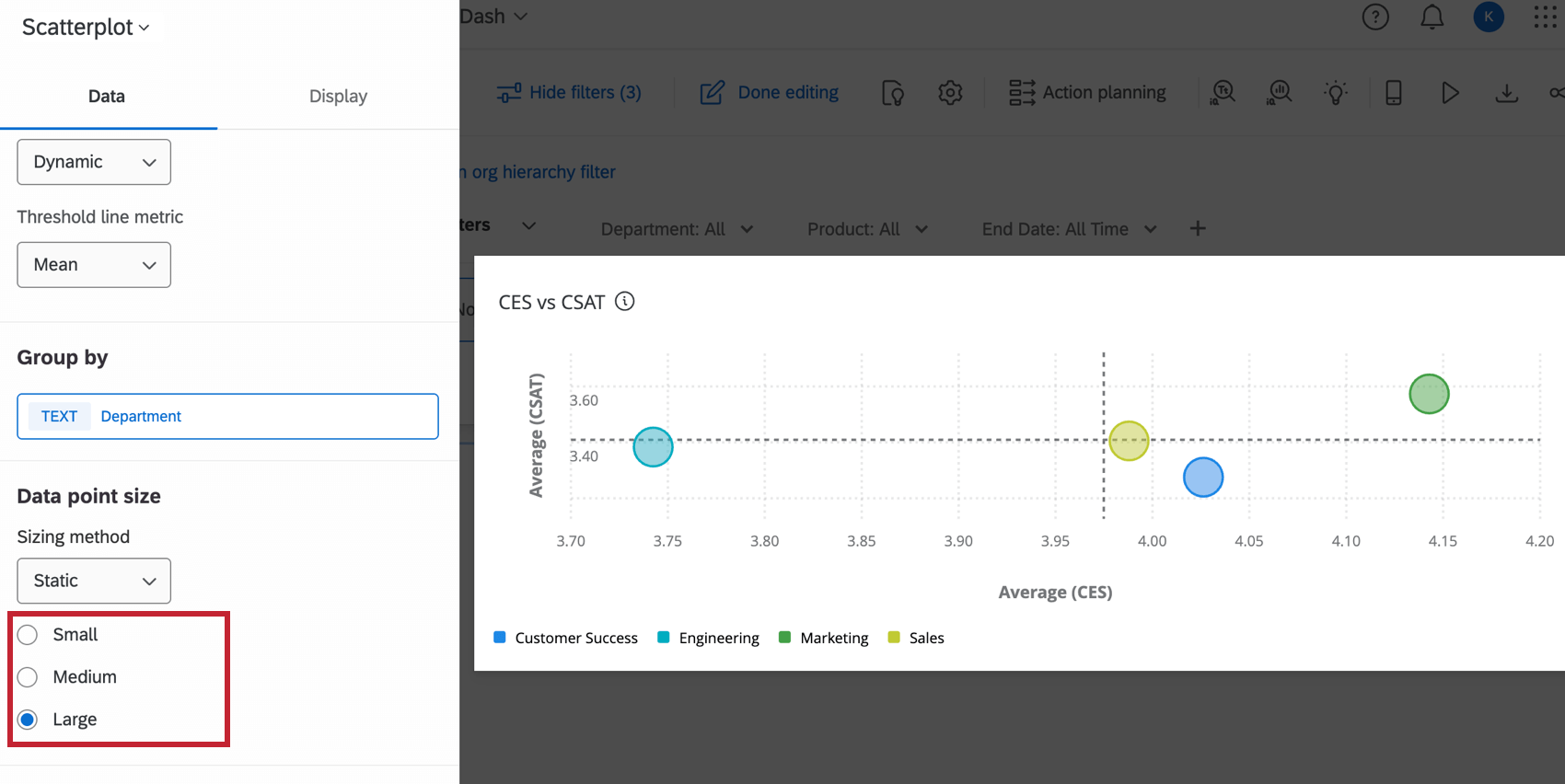Screen dimensions: 1565x784
Task: Click the play button icon in toolbar
Action: point(1450,92)
